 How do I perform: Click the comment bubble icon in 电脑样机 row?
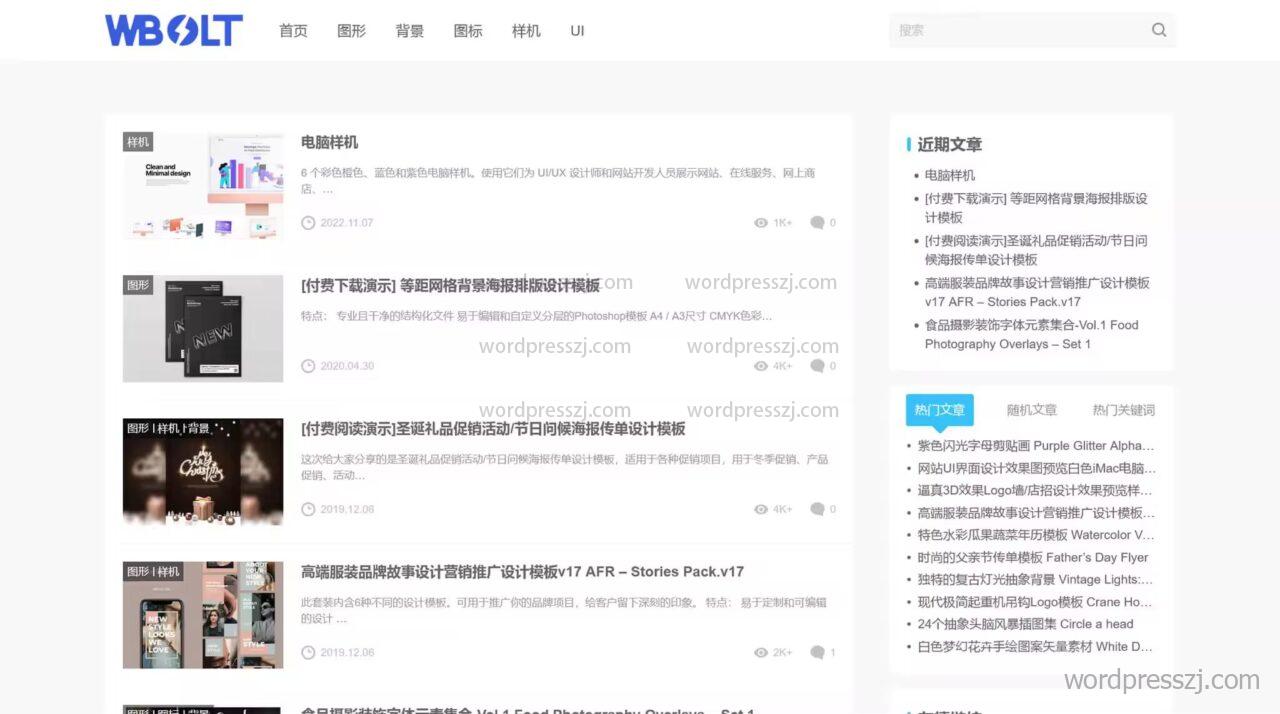[x=817, y=223]
